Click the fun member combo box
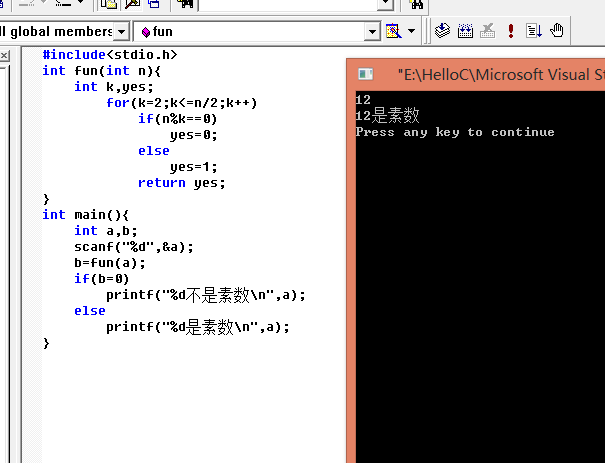The height and width of the screenshot is (463, 605). 257,32
